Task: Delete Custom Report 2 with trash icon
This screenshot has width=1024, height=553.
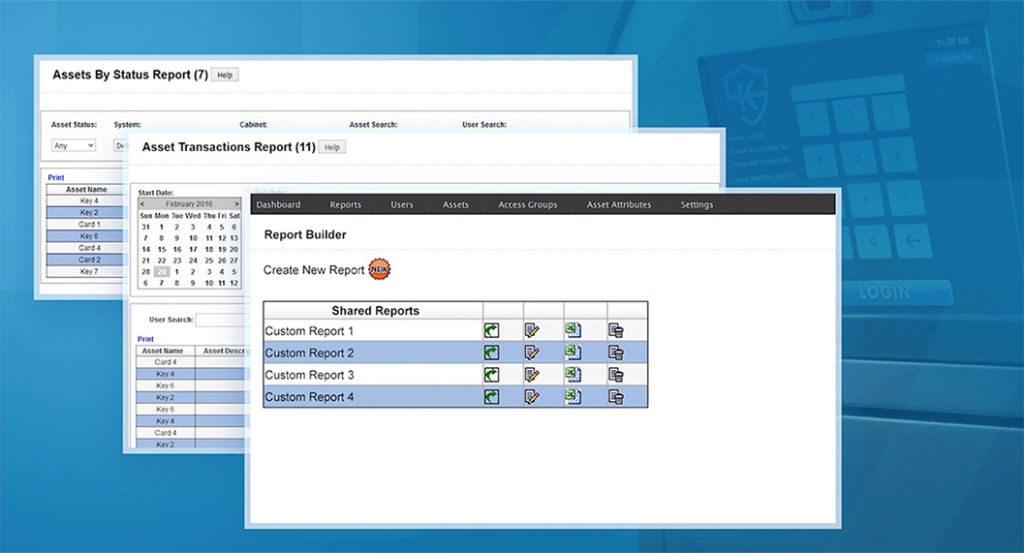Action: pos(616,352)
